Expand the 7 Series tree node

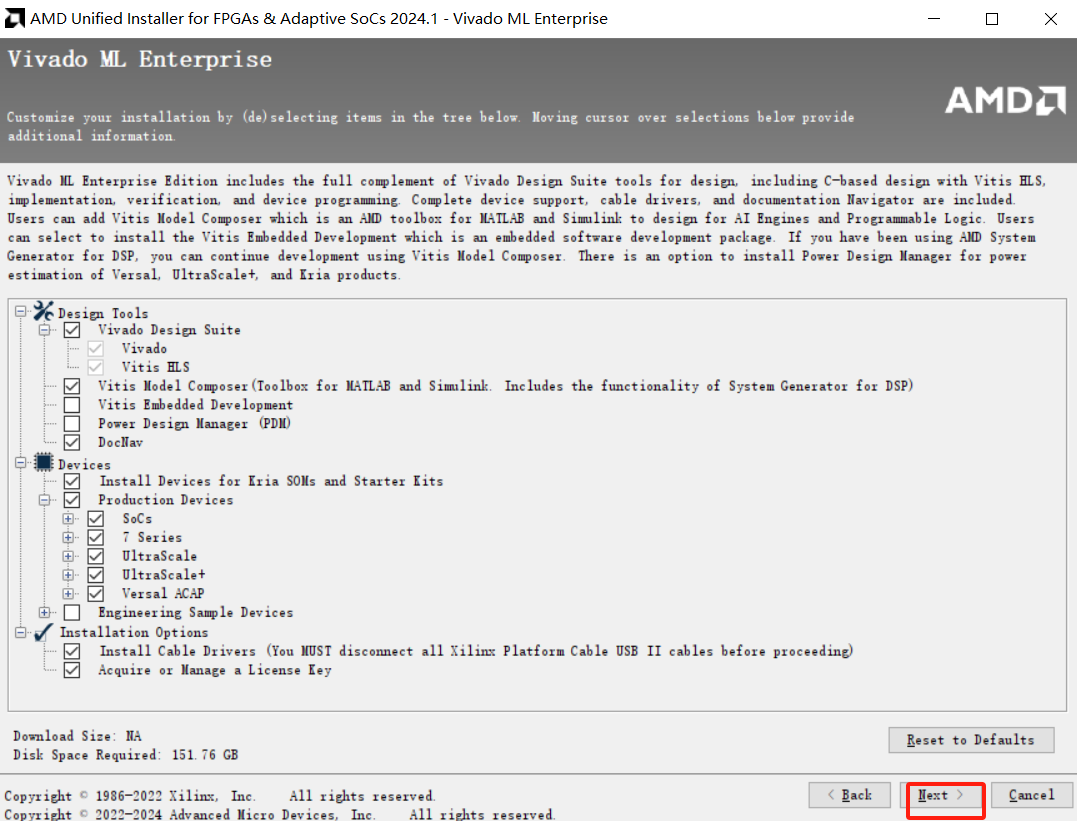pyautogui.click(x=68, y=537)
